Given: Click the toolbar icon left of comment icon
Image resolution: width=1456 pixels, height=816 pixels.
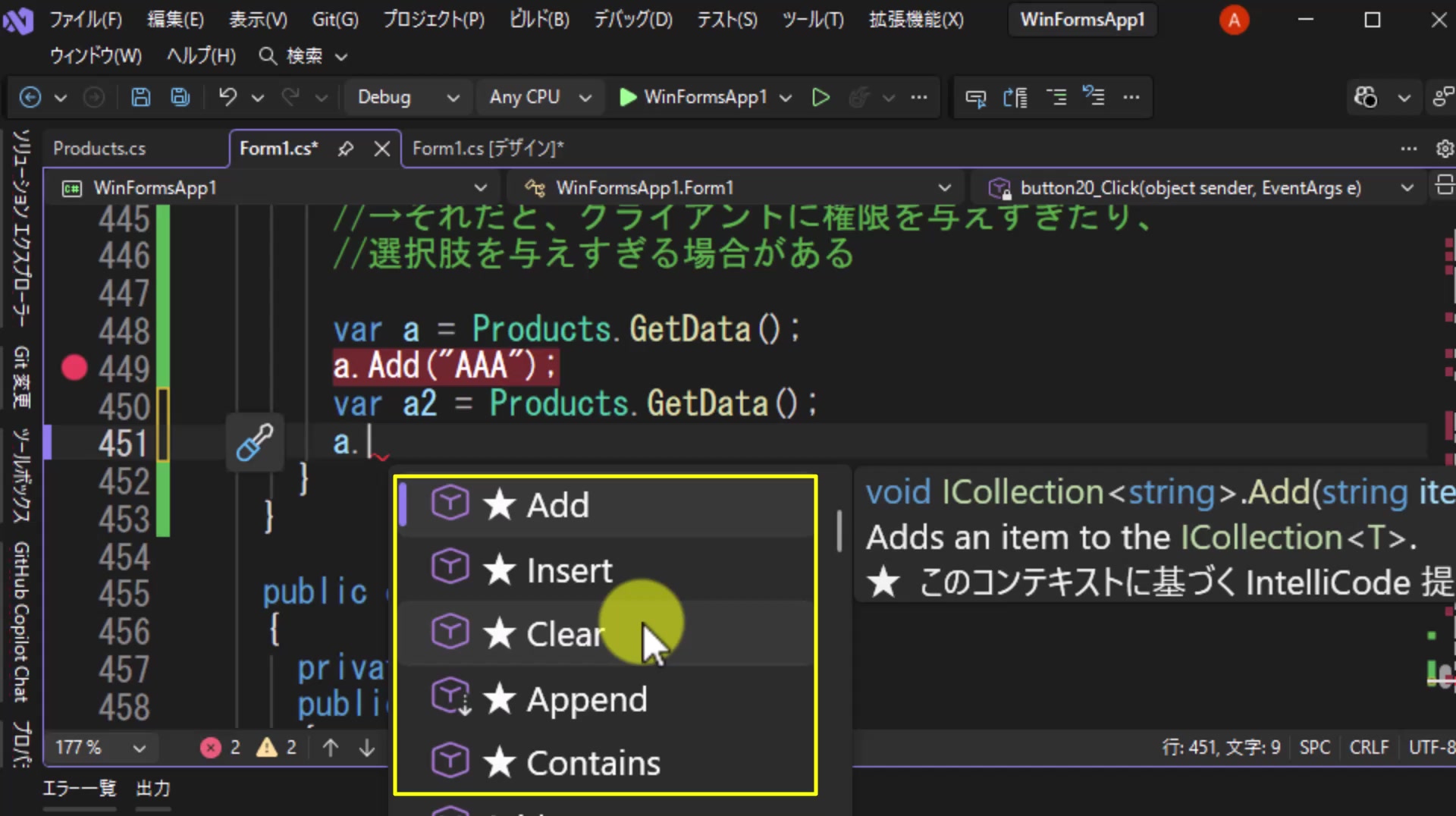Looking at the screenshot, I should 1015,97.
